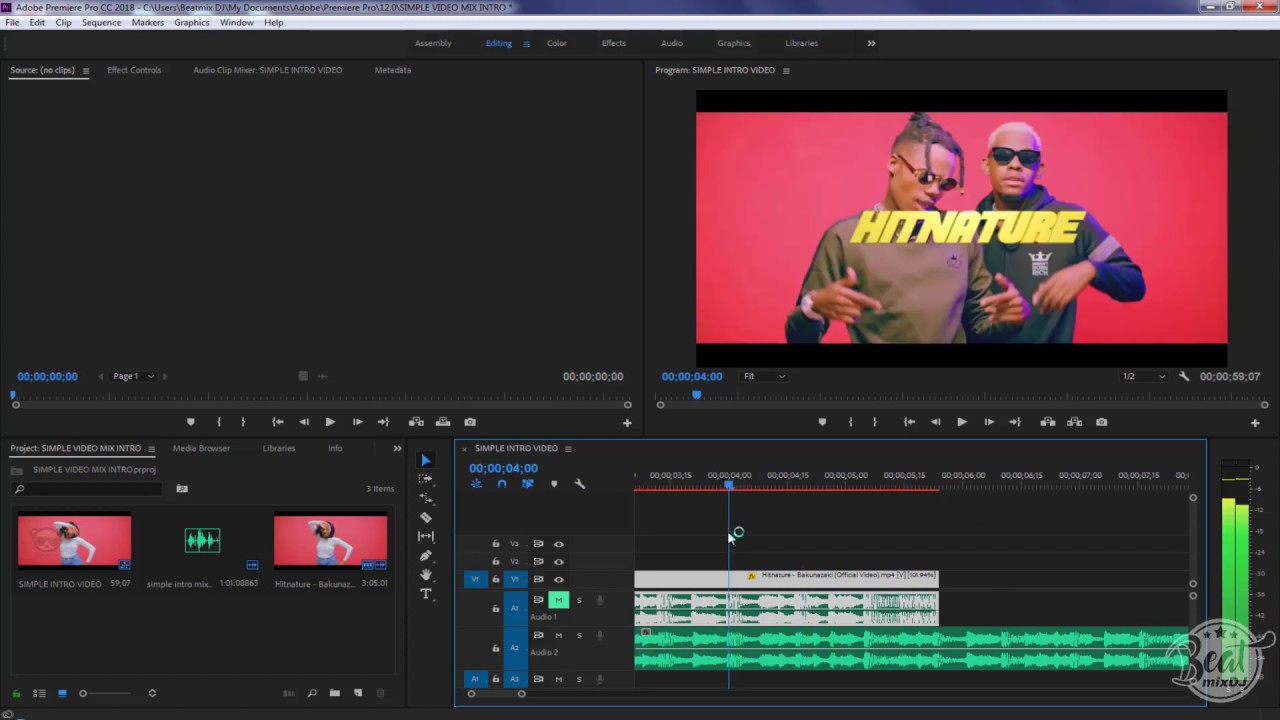
Task: Switch Project panel to icon view
Action: [62, 693]
